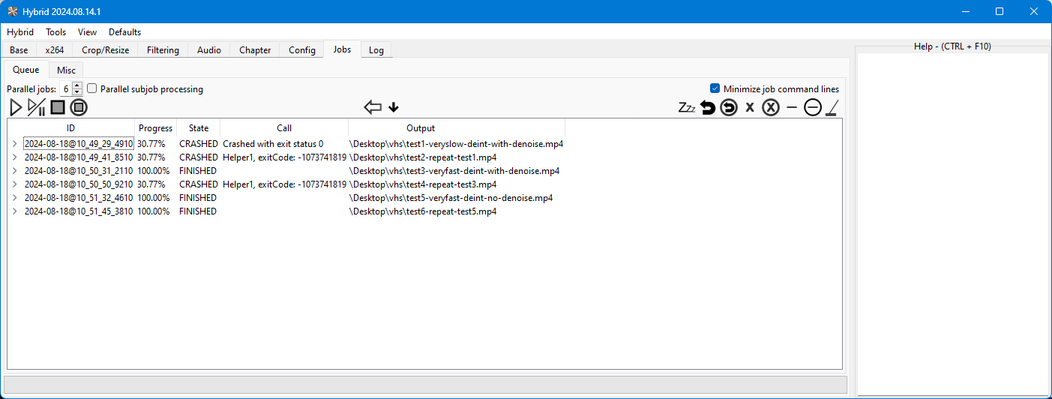Click the Hybrid app icon in title bar

point(12,11)
